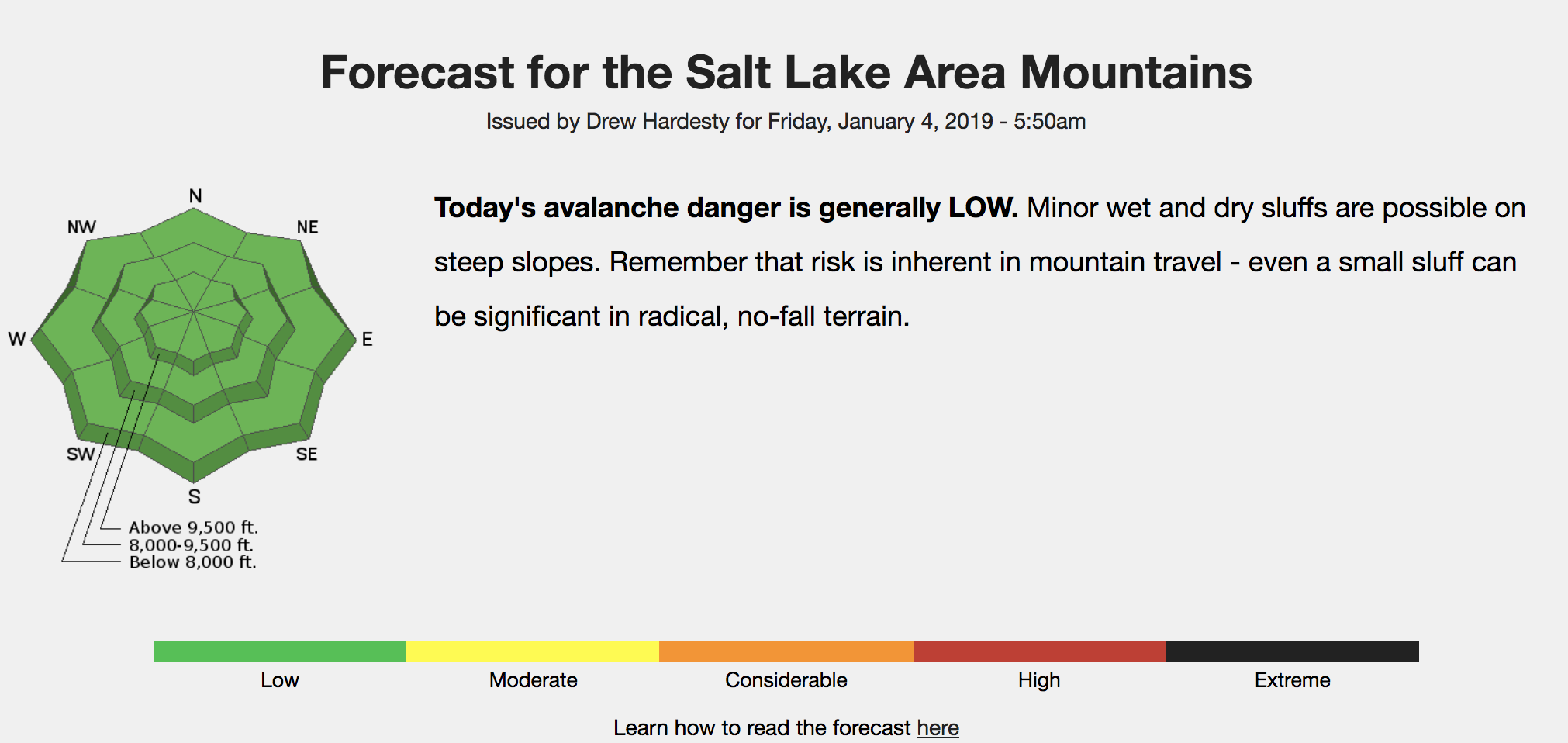
Task: Click the '8,000-9,500 ft.' elevation label
Action: [191, 545]
